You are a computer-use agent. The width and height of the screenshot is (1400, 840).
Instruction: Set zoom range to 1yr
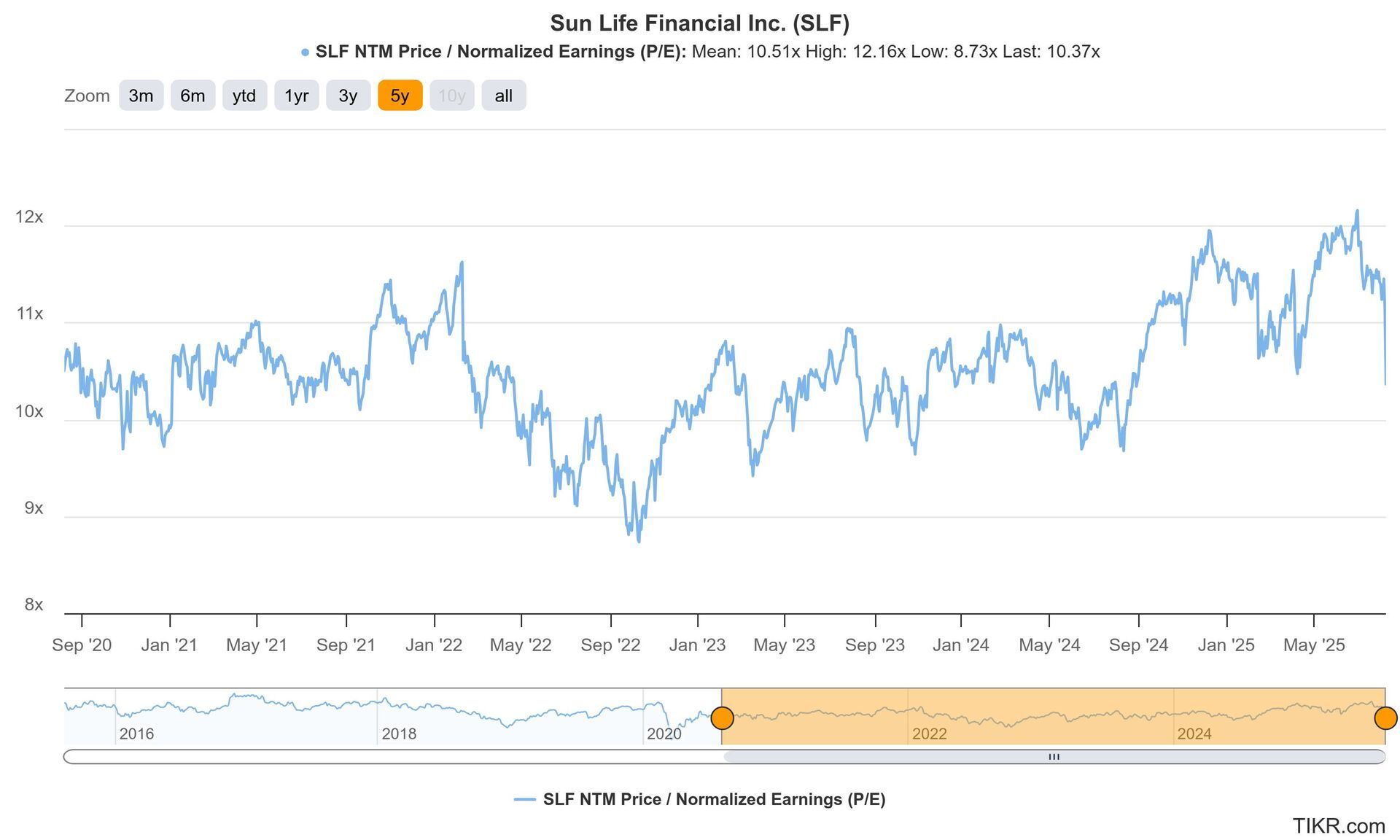pos(296,96)
